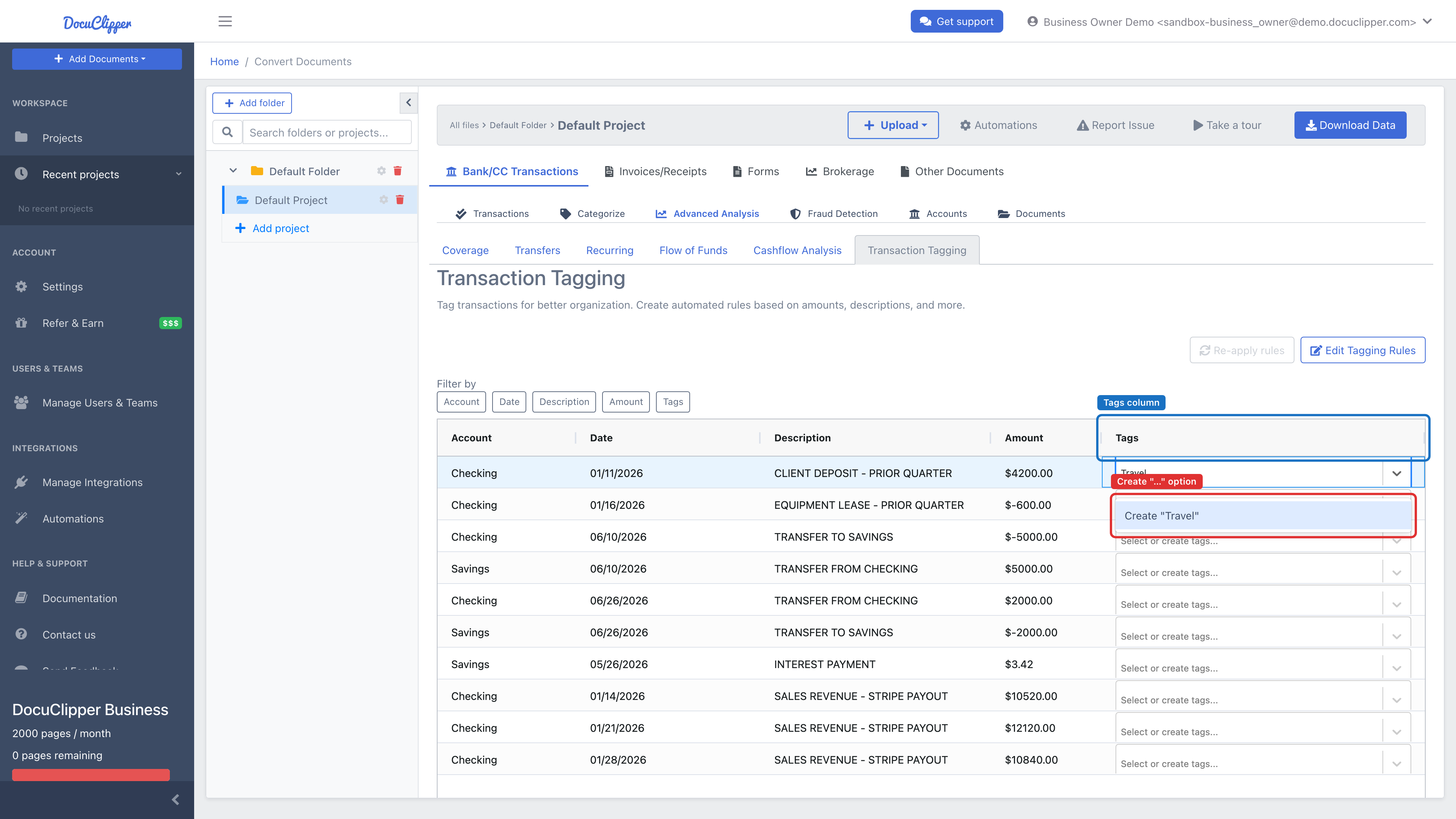Viewport: 1456px width, 819px height.
Task: Start the Take a tour link
Action: click(1227, 125)
